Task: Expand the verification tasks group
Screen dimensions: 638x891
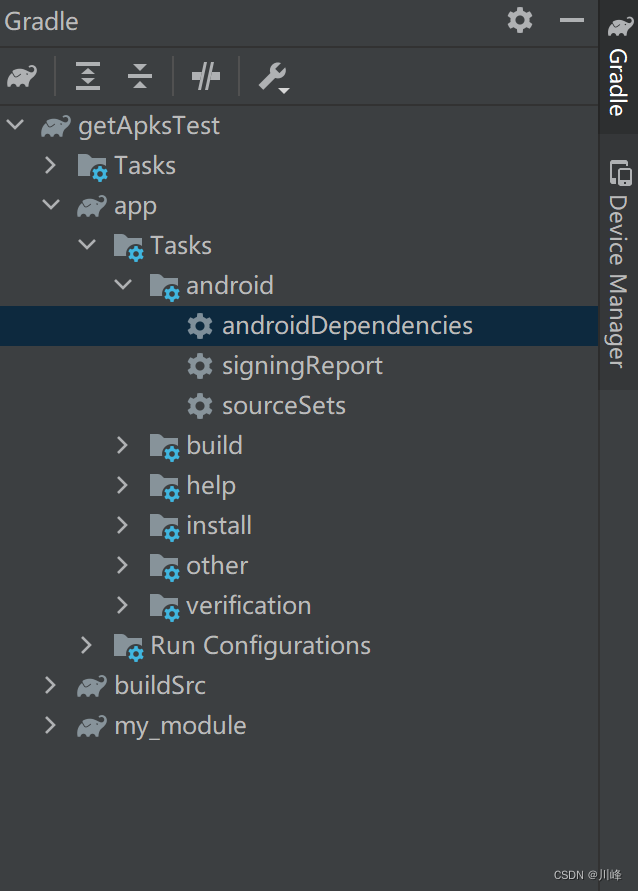Action: click(122, 605)
